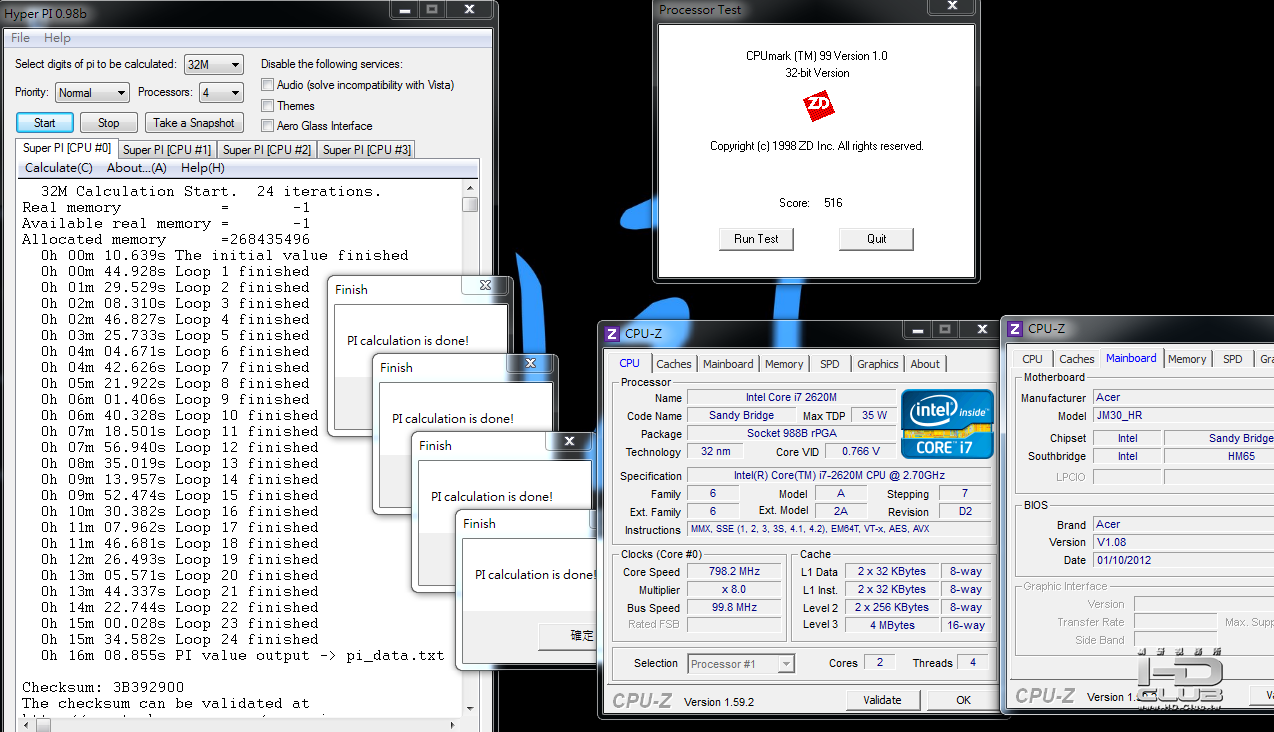Click the Start button in Hyper PI
This screenshot has width=1274, height=732.
(x=45, y=123)
